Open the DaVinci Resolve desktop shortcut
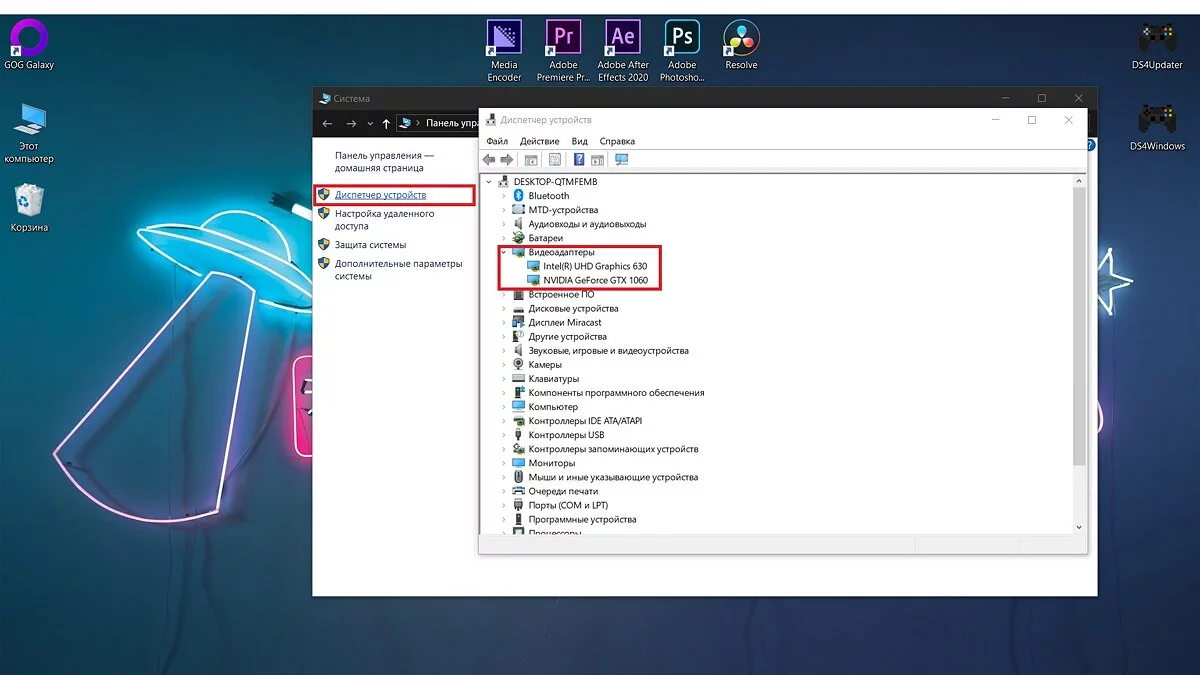Image resolution: width=1200 pixels, height=675 pixels. click(741, 45)
